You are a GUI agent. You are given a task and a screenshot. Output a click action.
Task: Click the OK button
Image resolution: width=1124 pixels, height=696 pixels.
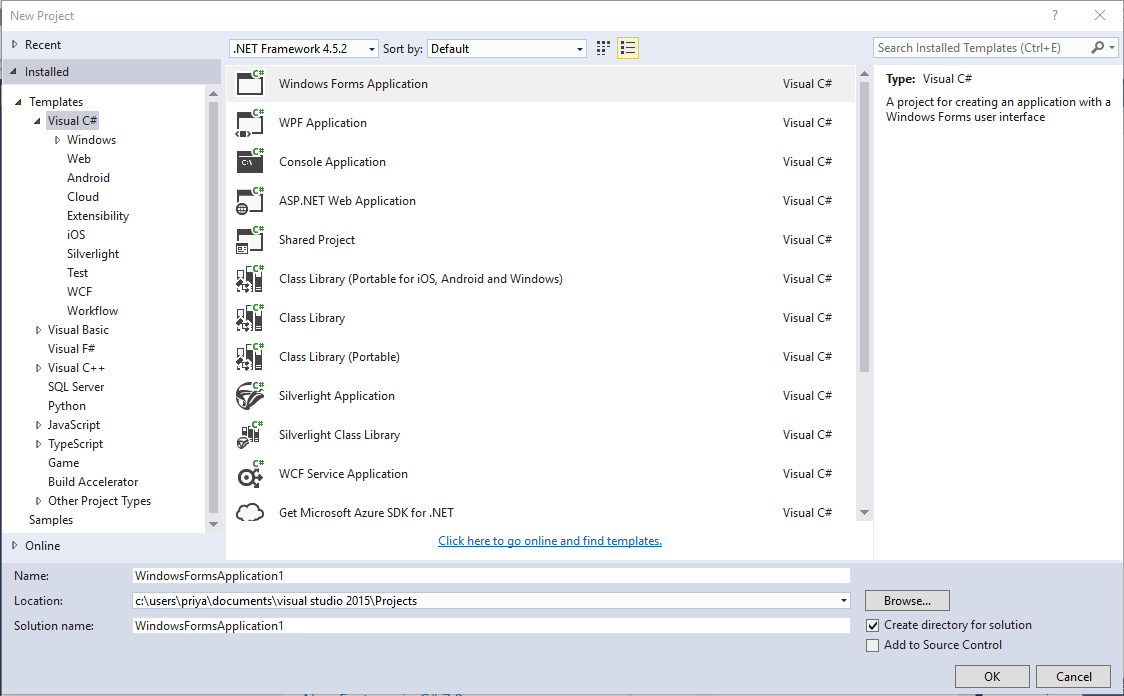click(x=992, y=677)
